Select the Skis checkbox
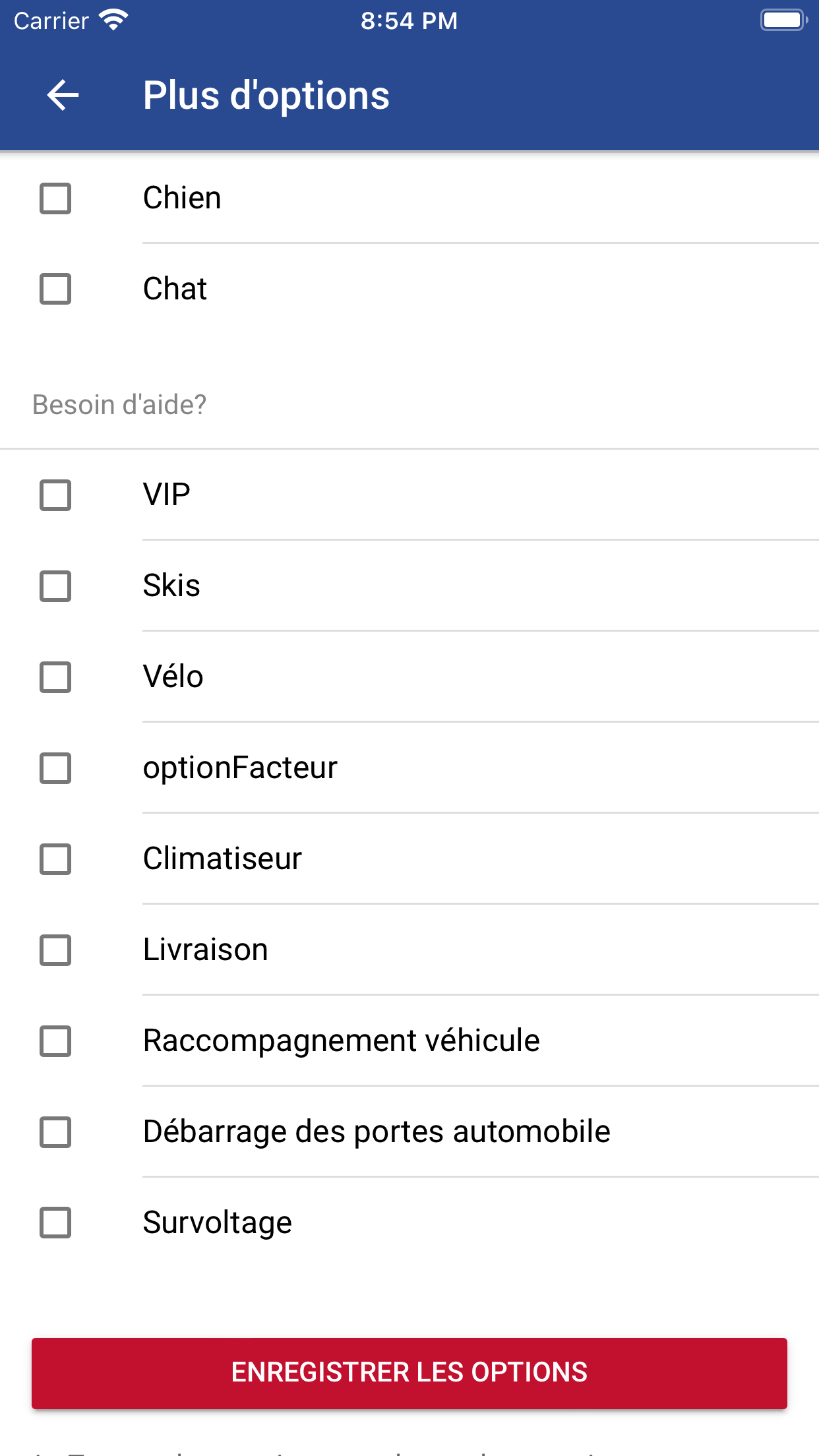Image resolution: width=819 pixels, height=1456 pixels. tap(55, 586)
